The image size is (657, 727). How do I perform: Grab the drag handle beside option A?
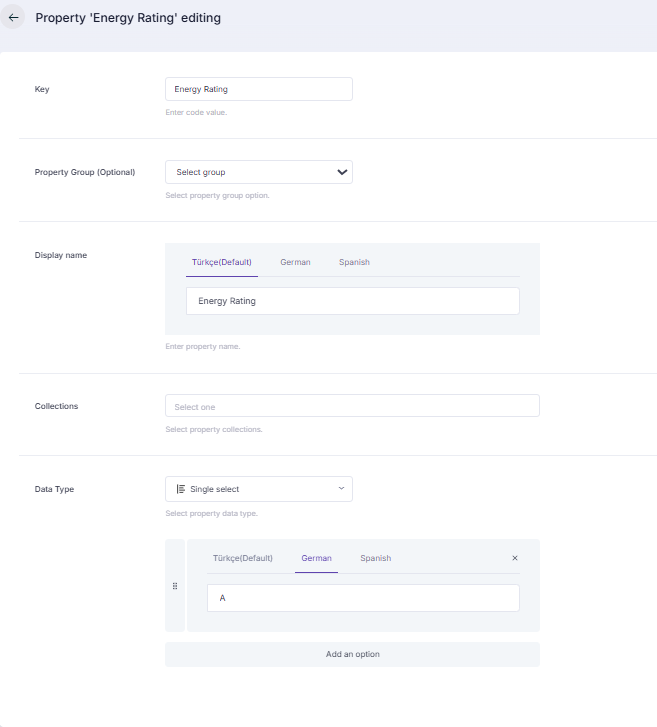175,586
